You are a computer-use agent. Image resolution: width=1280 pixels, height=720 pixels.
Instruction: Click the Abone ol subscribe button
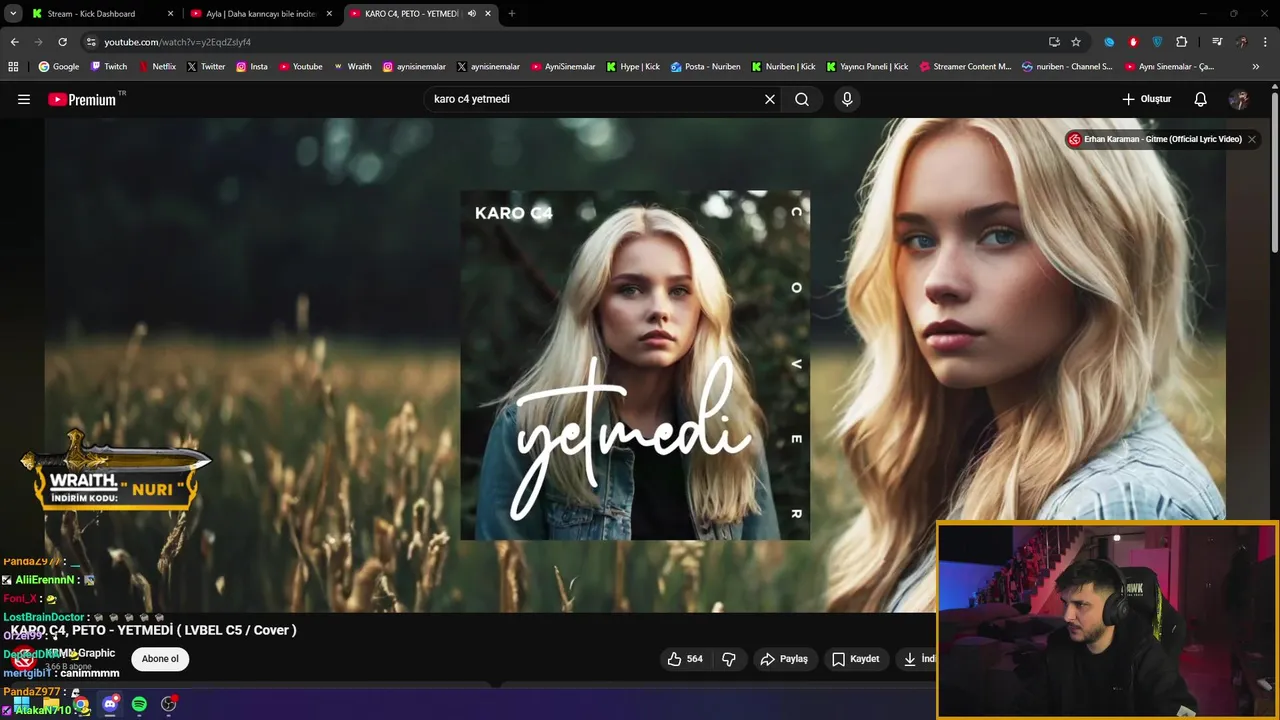coord(160,659)
